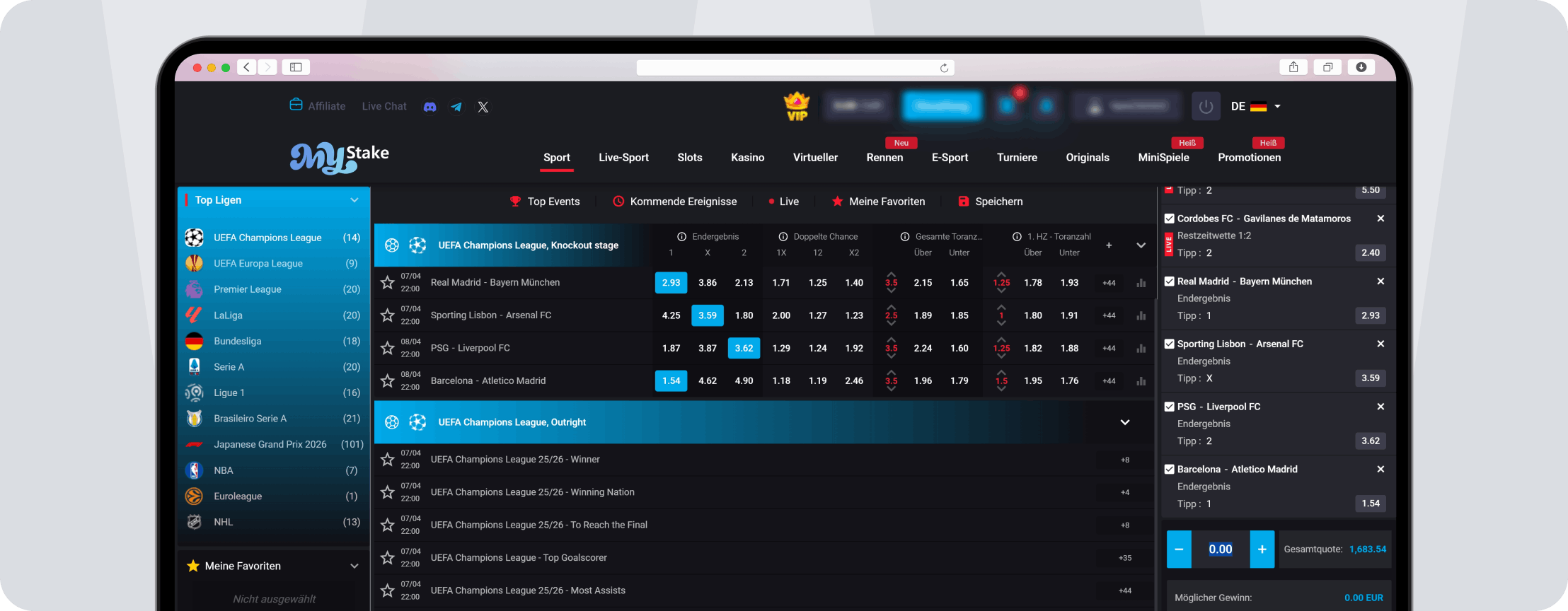1568x611 pixels.
Task: Click the power logout icon
Action: point(1206,107)
